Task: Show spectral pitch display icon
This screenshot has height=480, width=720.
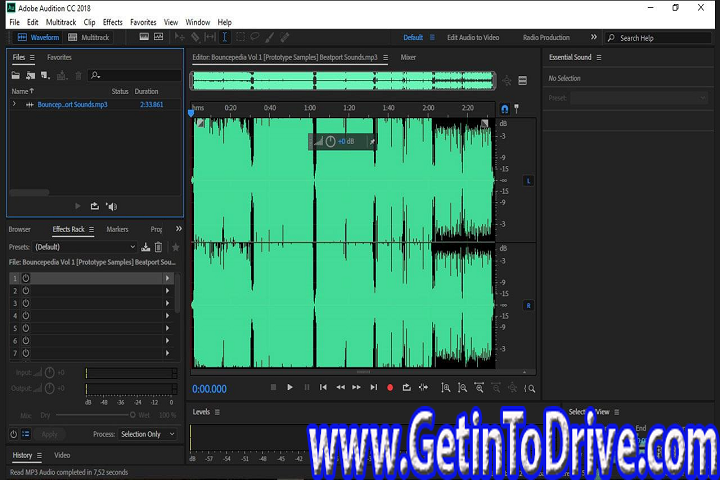Action: 159,37
